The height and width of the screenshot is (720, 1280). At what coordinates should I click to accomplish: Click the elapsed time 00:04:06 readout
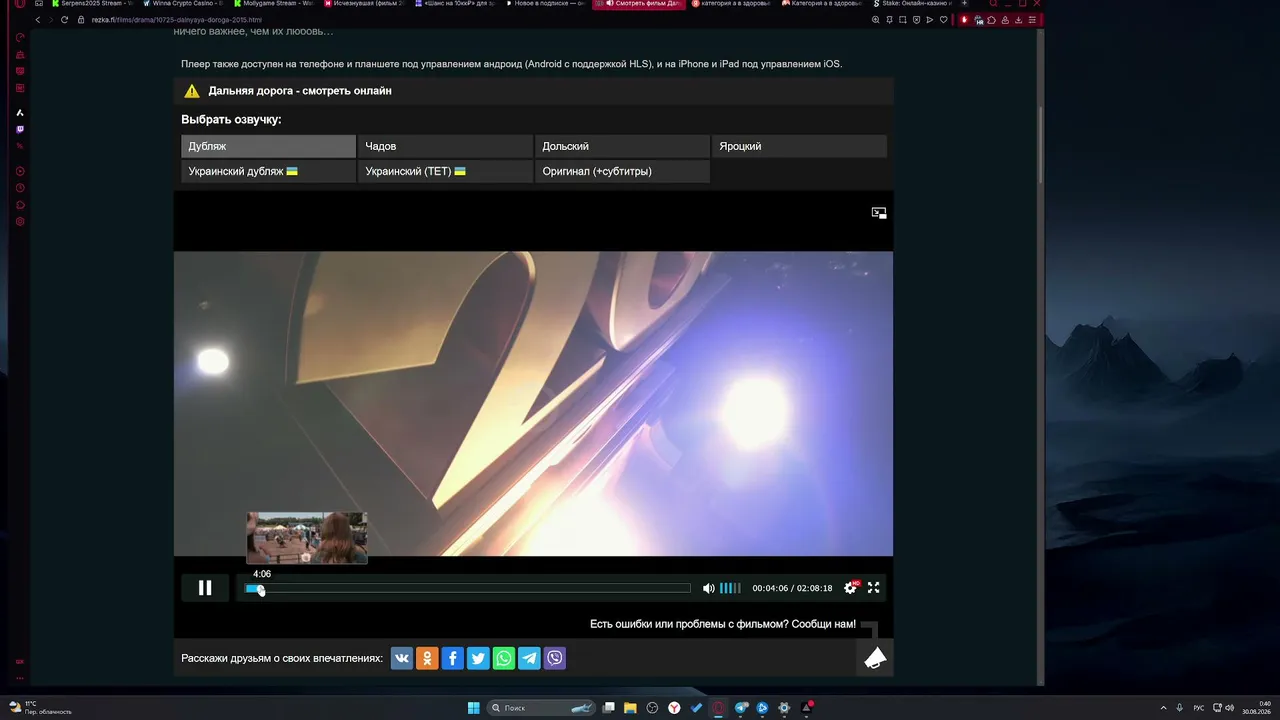point(770,588)
